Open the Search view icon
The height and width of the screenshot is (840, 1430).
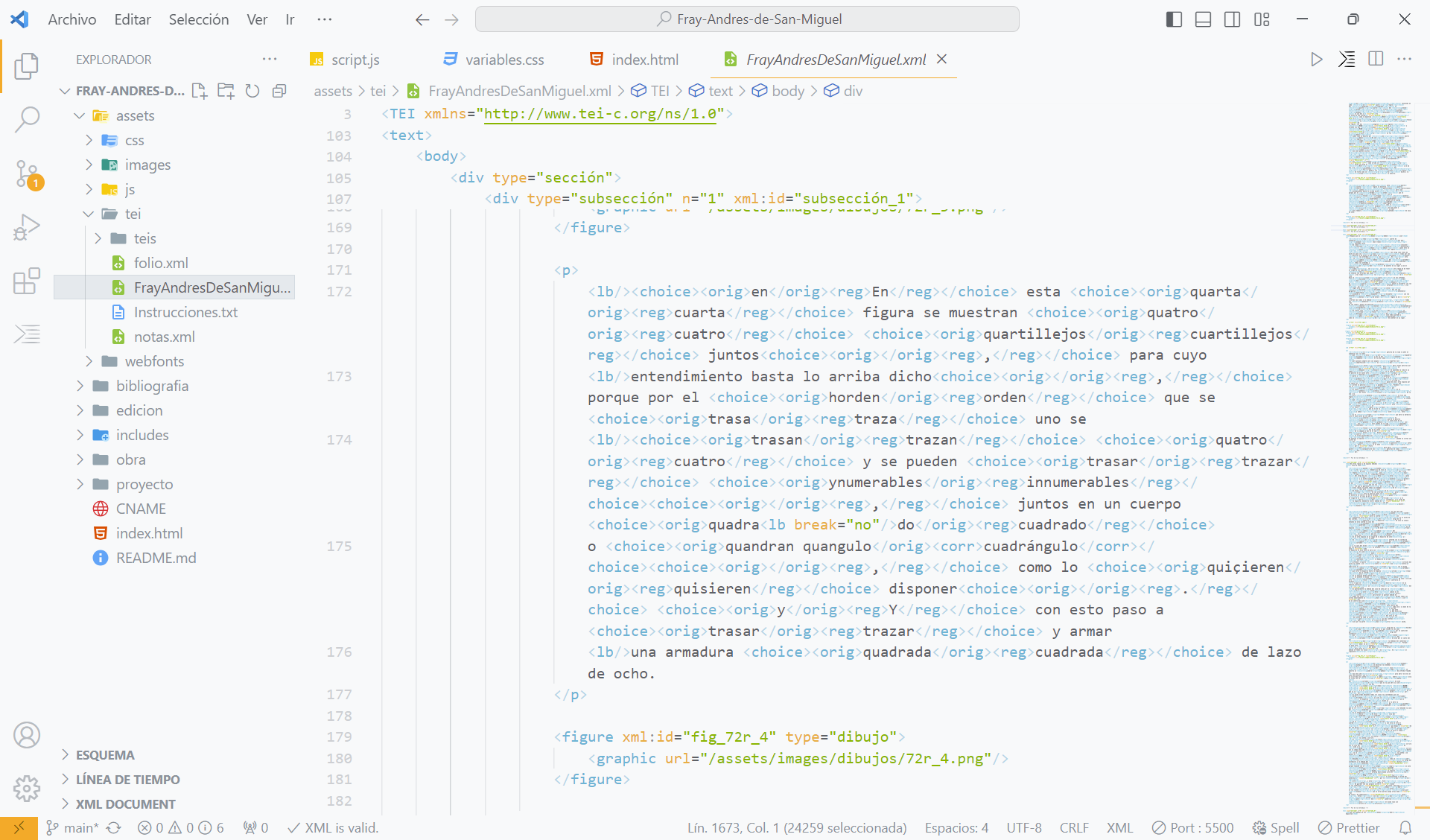pos(26,119)
